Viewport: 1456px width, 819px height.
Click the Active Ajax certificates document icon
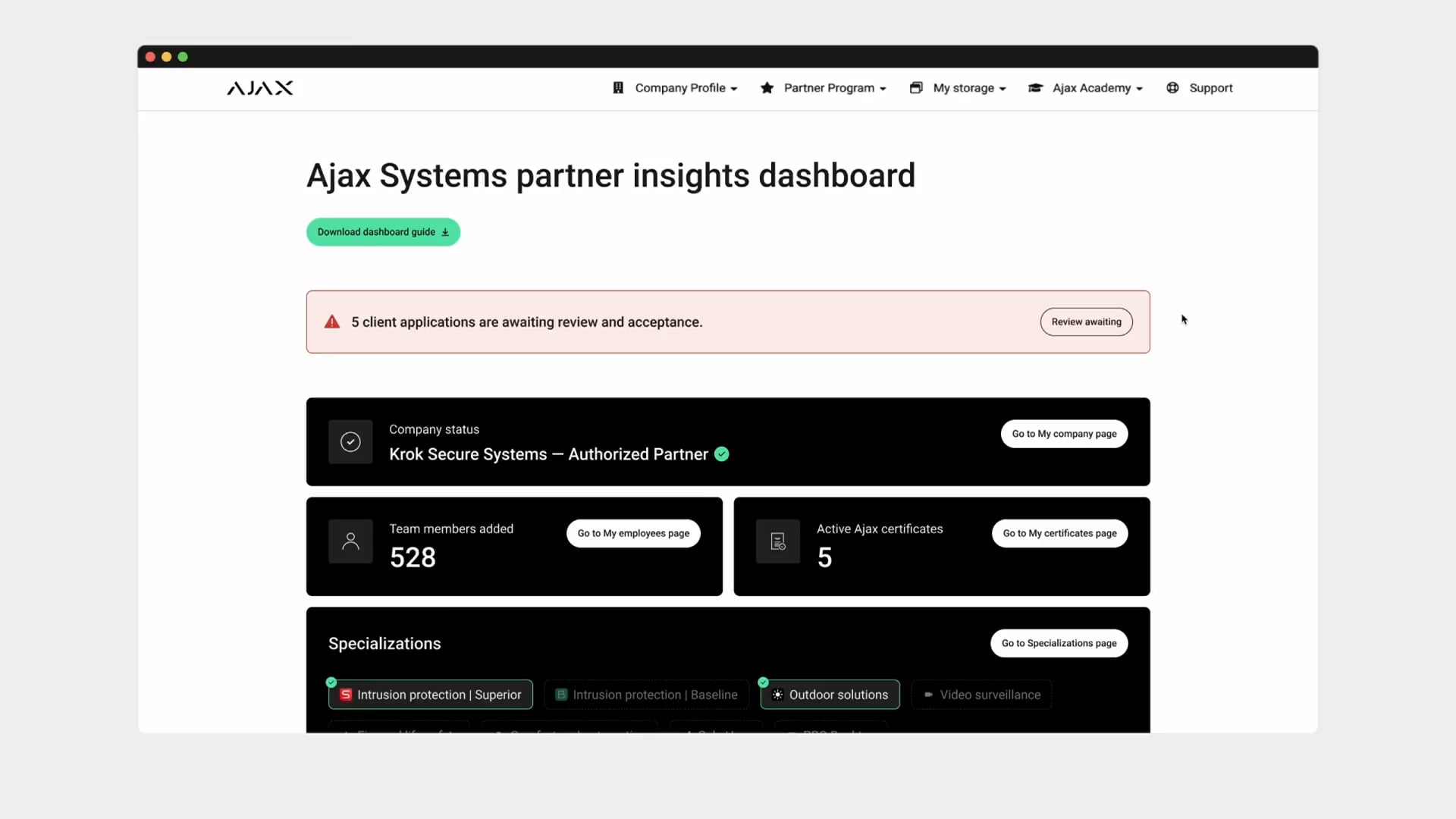pos(778,541)
